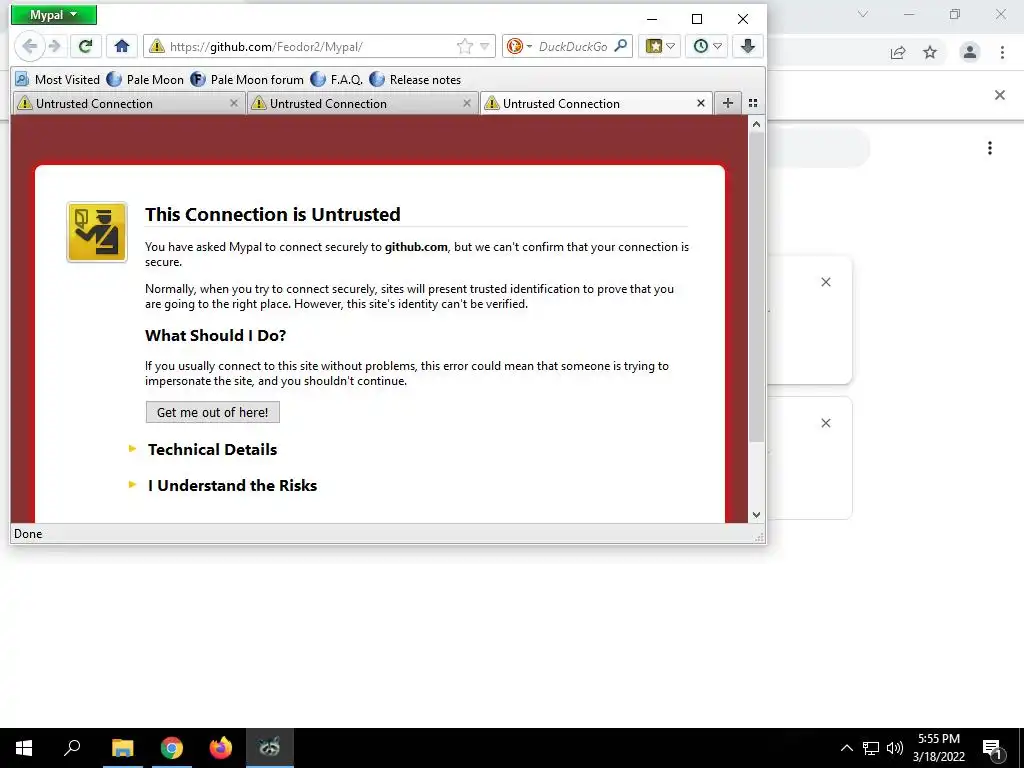Bookmark this page with the star icon
The height and width of the screenshot is (768, 1024).
(465, 46)
